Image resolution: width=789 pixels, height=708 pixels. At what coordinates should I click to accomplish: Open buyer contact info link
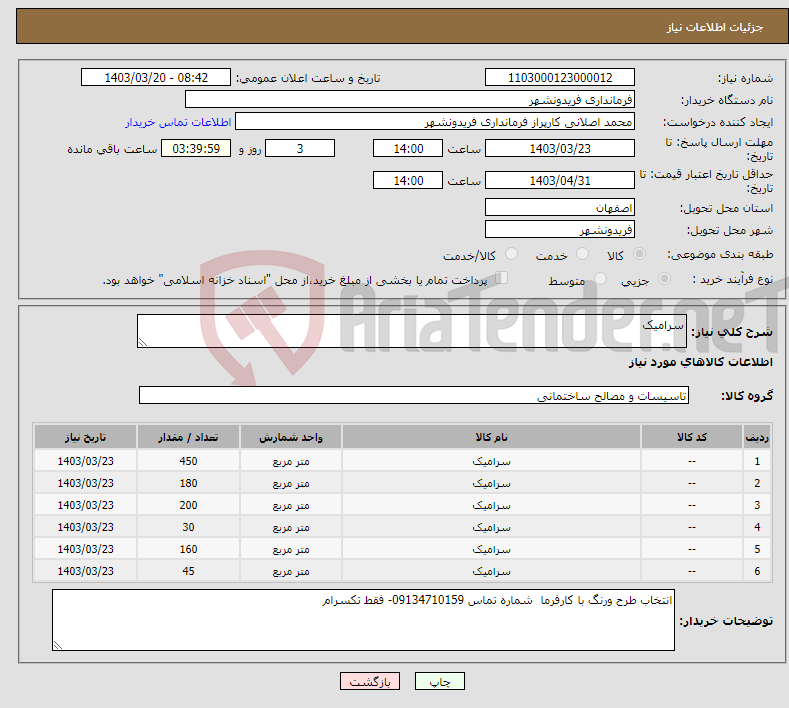tap(178, 122)
